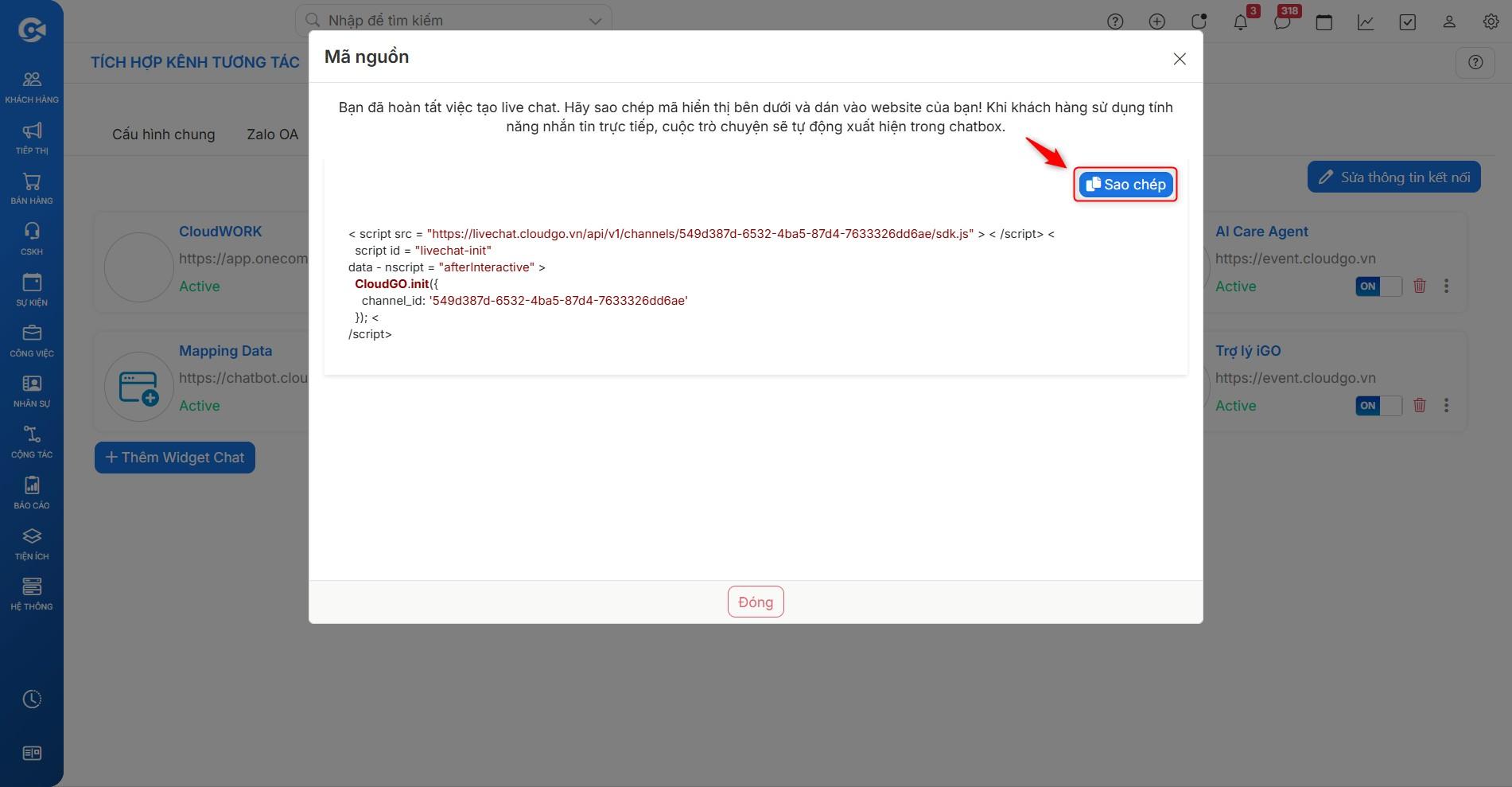Toggle the AI Care Agent ON switch

1378,286
